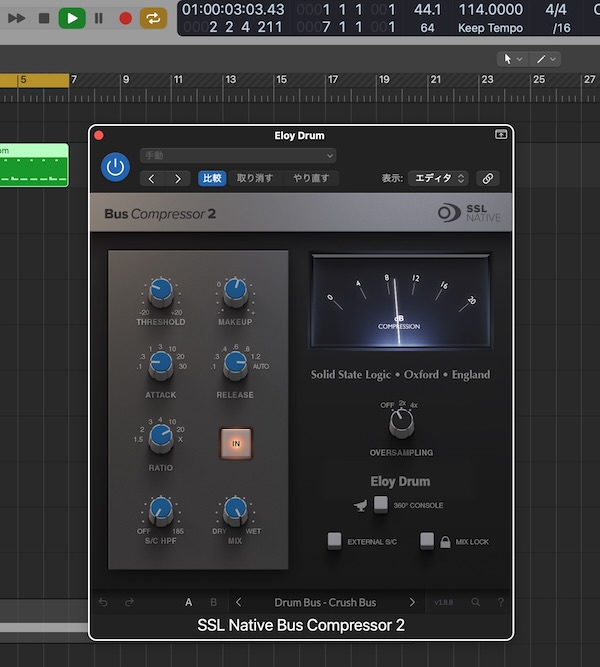The height and width of the screenshot is (667, 600).
Task: Click the dry/wet MIX knob
Action: [235, 511]
